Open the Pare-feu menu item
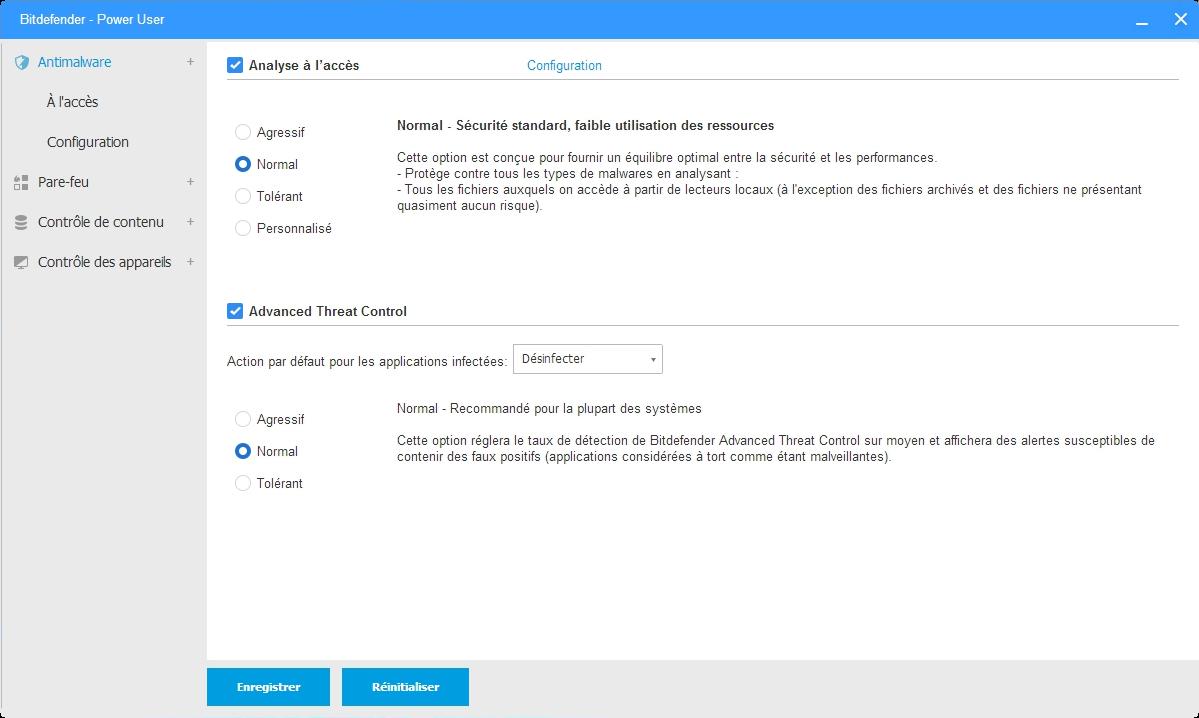Viewport: 1199px width, 718px height. point(63,182)
